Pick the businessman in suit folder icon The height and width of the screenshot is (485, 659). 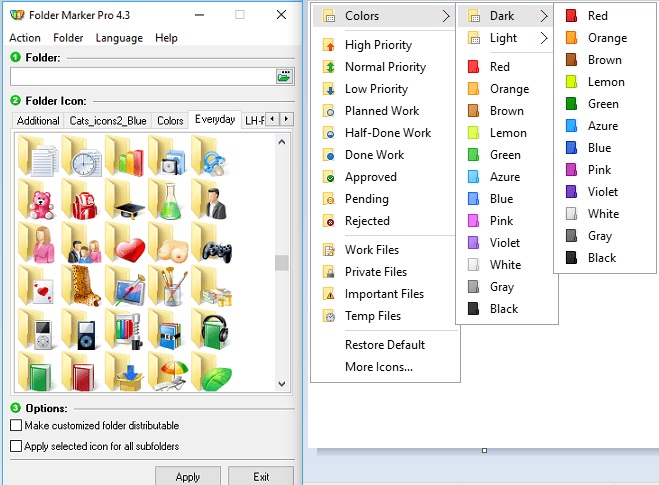point(211,200)
